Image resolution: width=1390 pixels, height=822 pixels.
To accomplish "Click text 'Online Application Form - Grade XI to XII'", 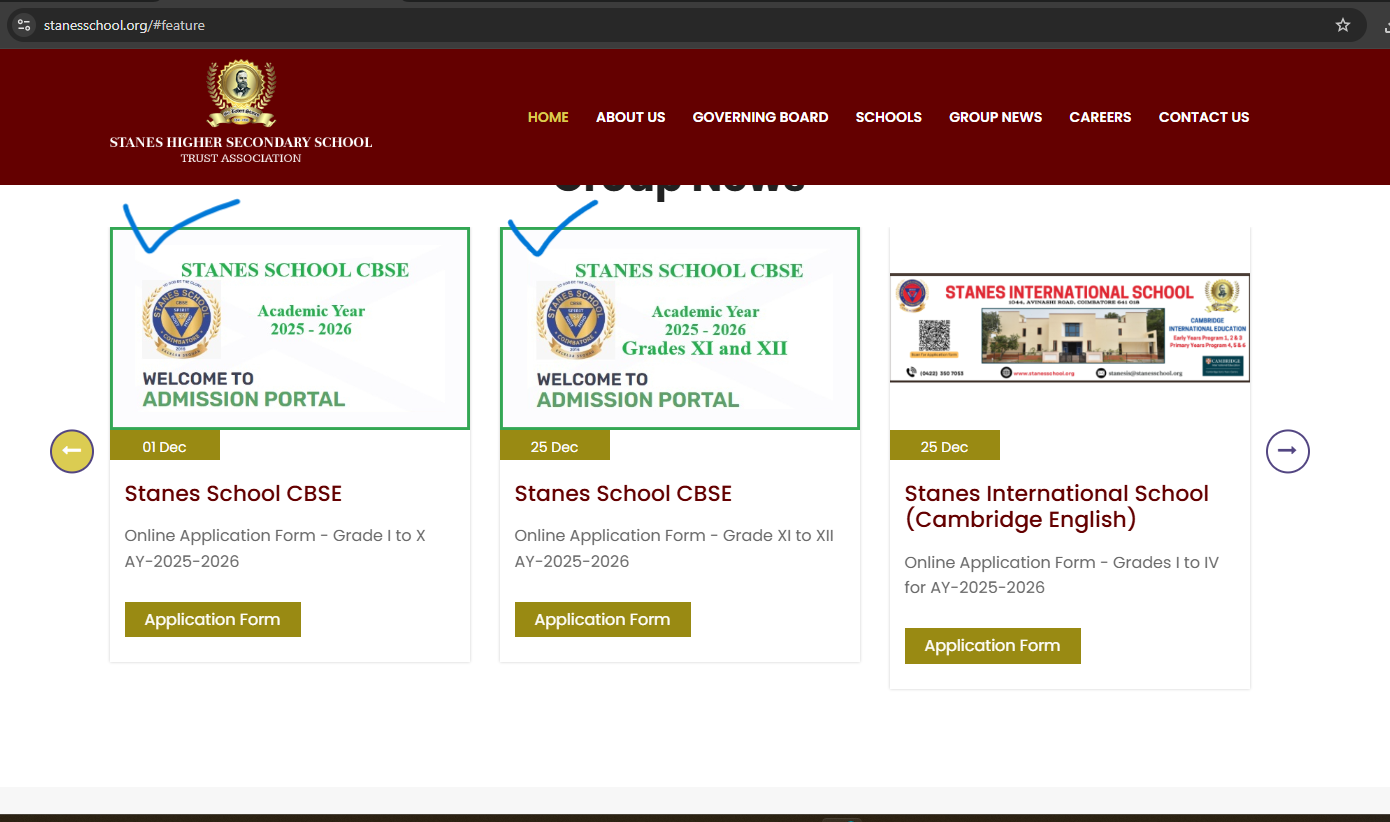I will tap(674, 535).
